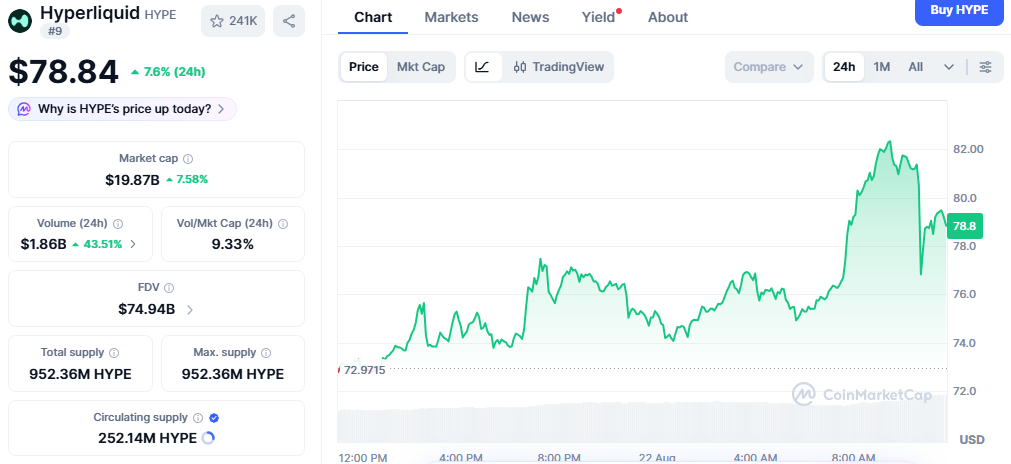The height and width of the screenshot is (464, 1011).
Task: Click the Buy HYPE button
Action: pos(959,11)
